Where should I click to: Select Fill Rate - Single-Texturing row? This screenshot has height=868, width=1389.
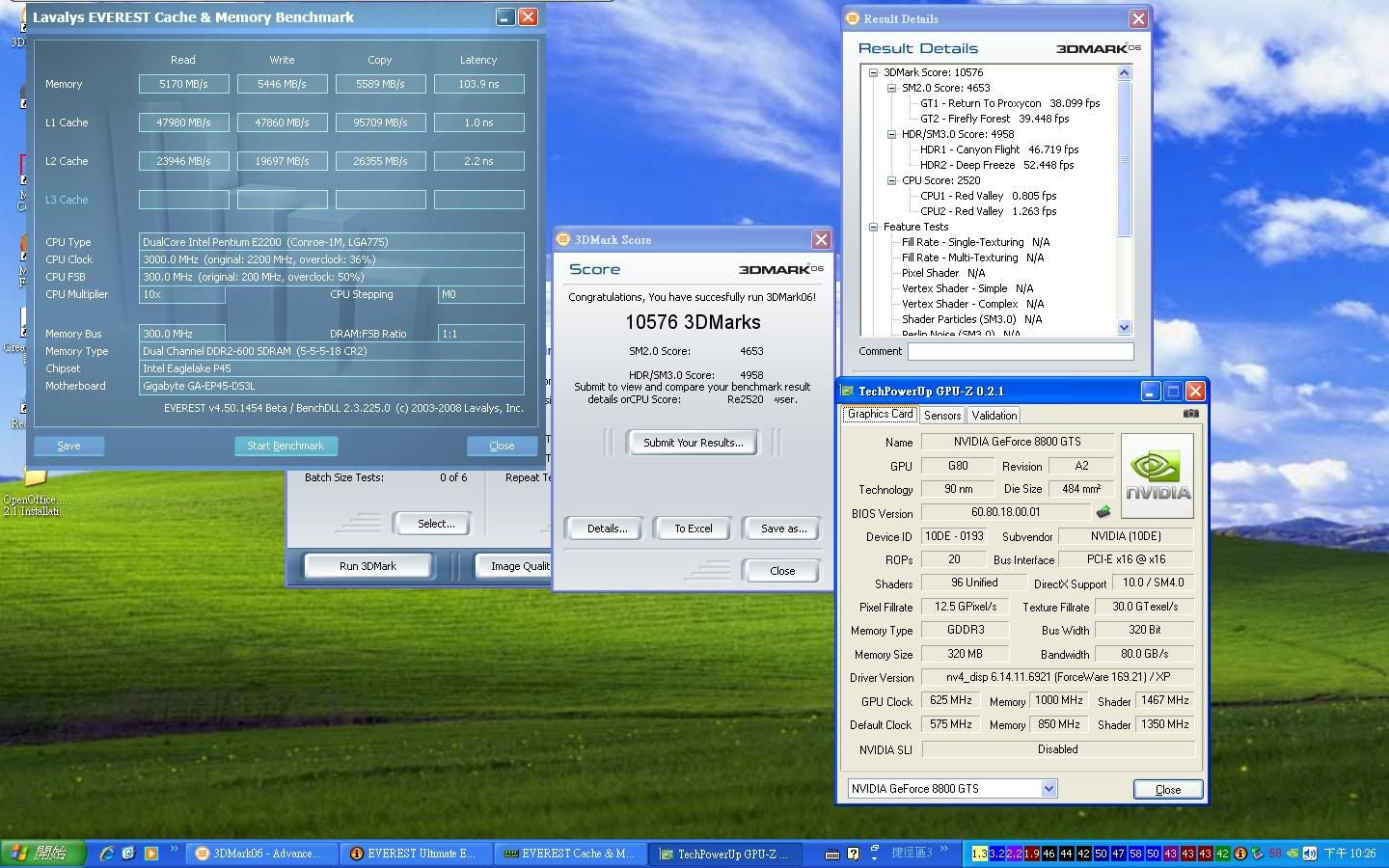tap(975, 242)
